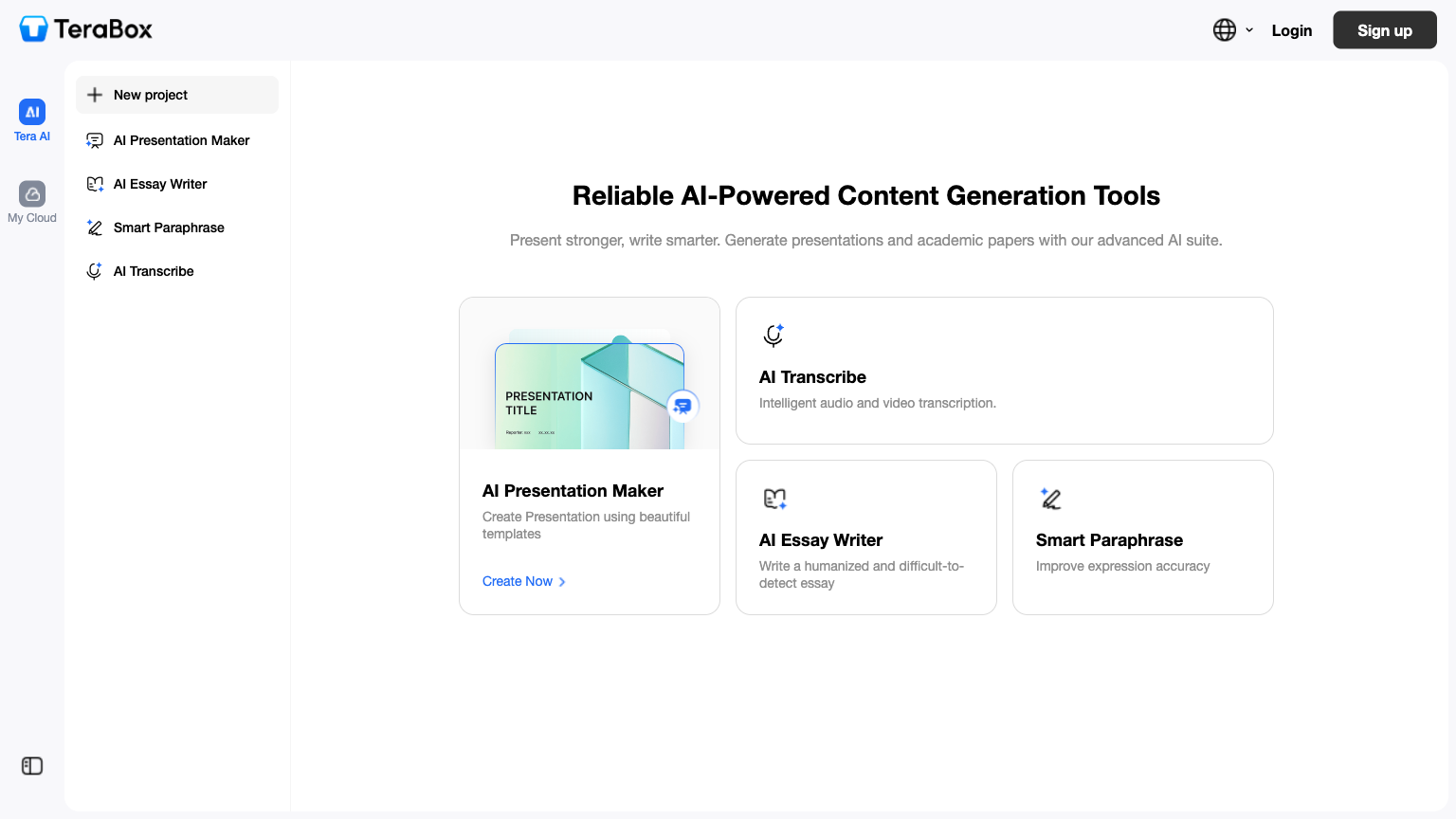Open the Login link

[1291, 29]
